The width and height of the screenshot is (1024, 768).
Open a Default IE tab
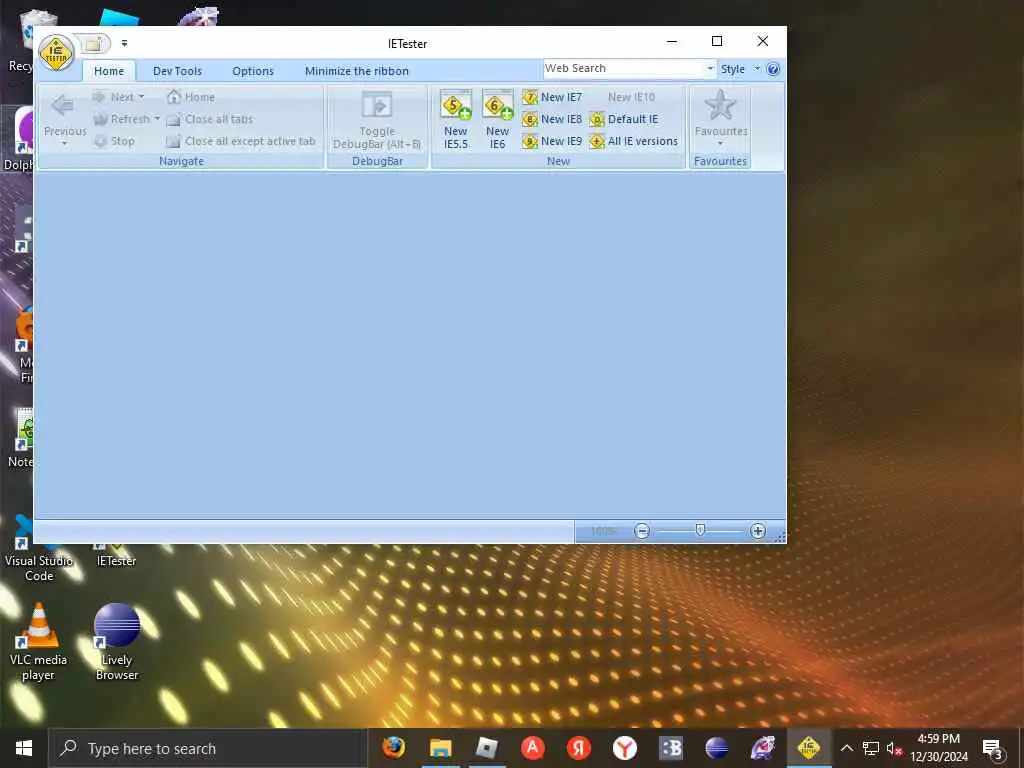coord(624,119)
